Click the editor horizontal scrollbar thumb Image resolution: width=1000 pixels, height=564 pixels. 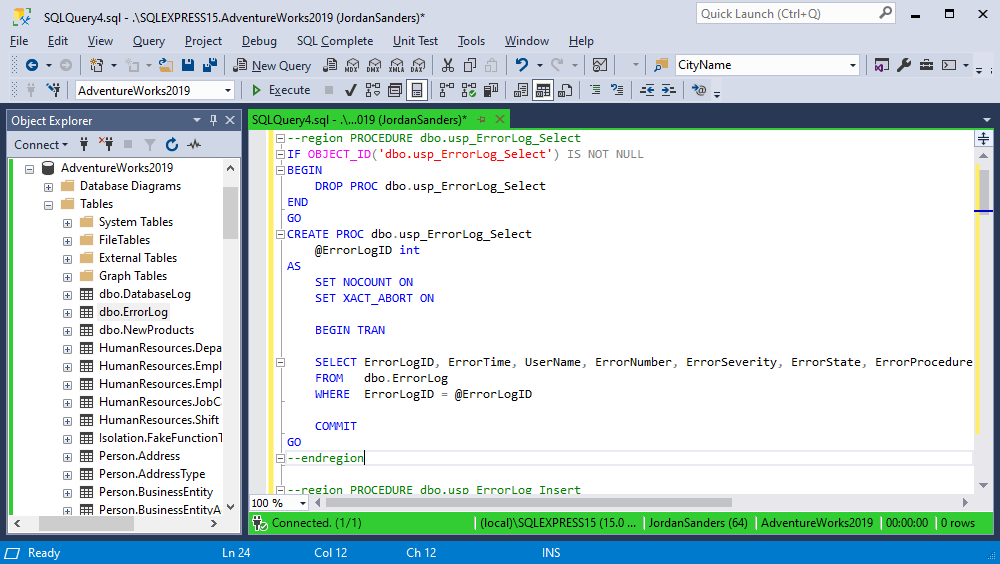coord(528,503)
